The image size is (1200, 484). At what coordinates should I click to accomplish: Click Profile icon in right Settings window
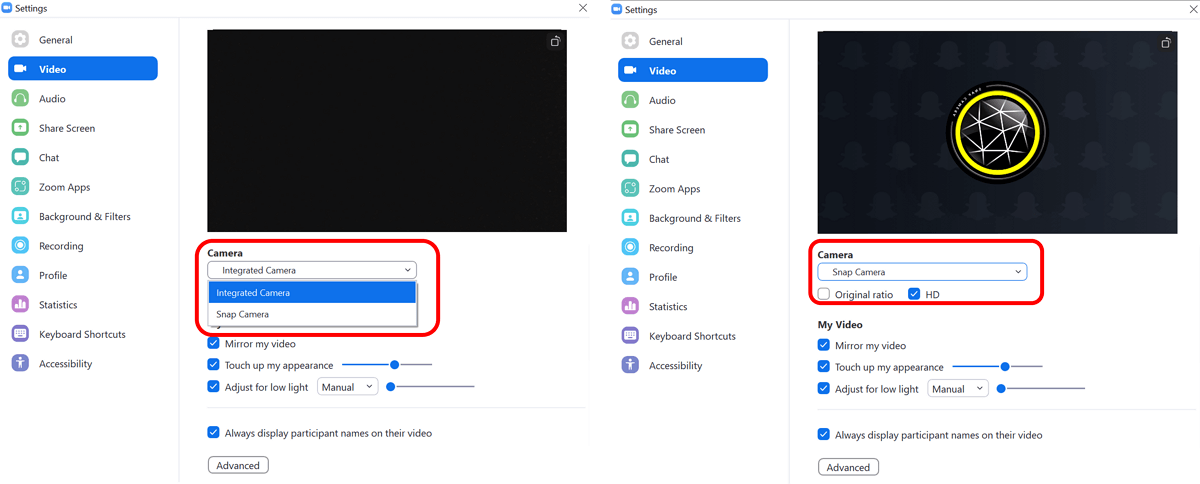coord(630,277)
